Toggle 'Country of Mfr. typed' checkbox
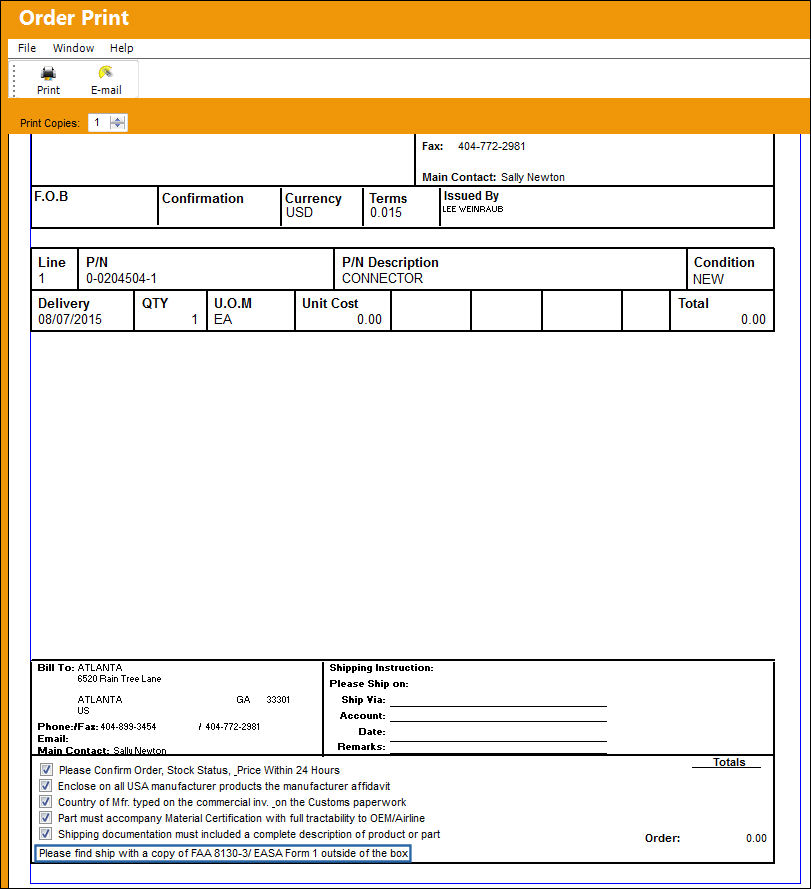The image size is (811, 889). pos(46,802)
